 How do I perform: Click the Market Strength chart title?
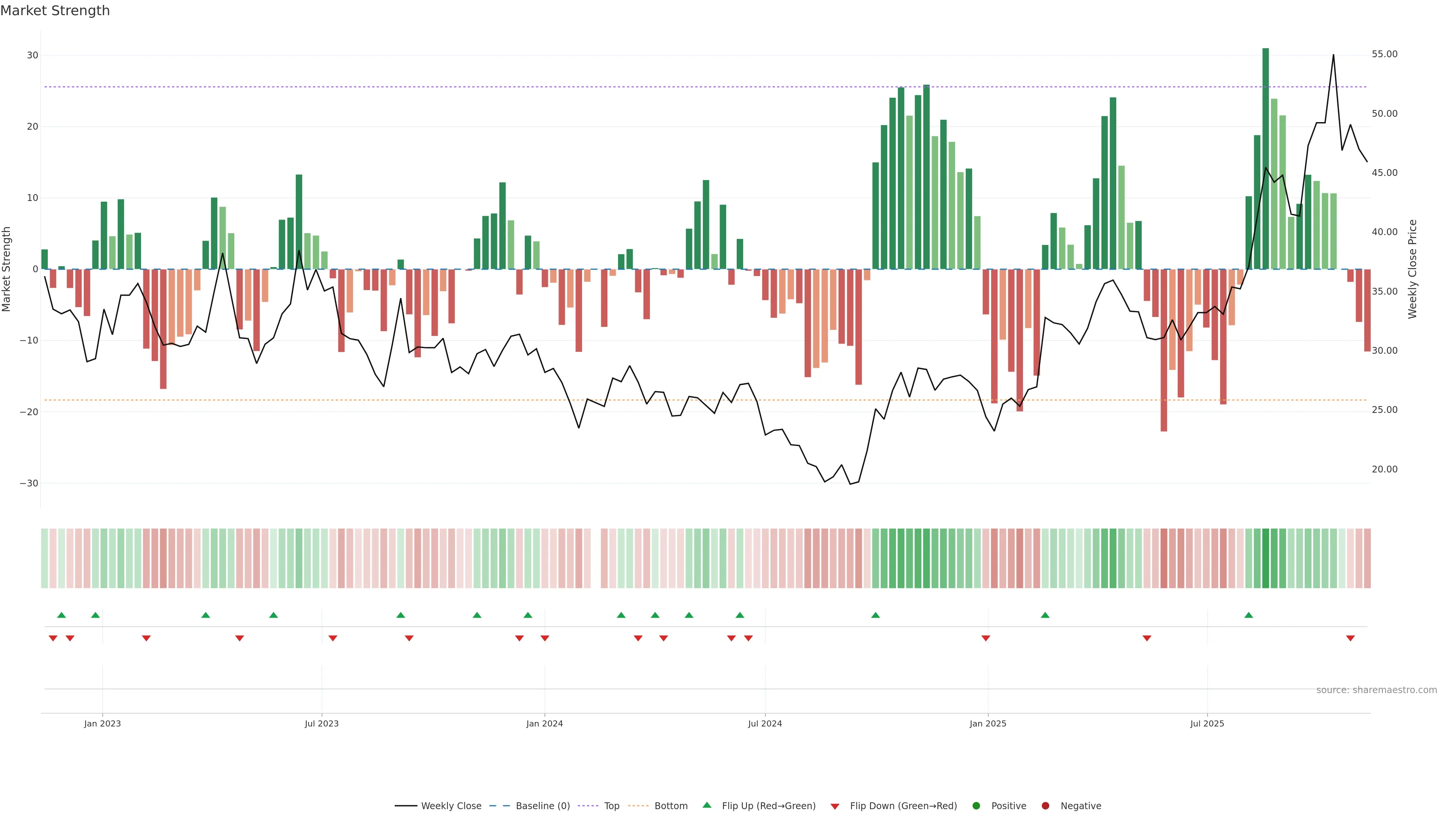point(55,11)
